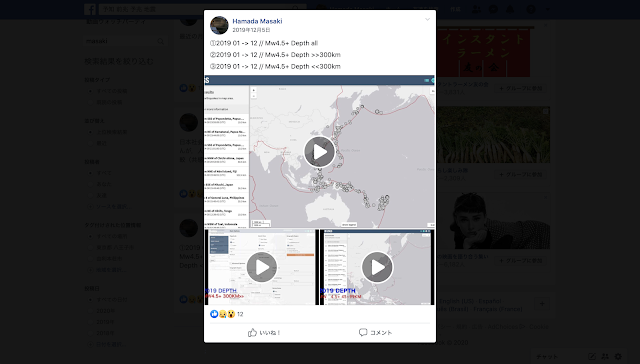Open the 作成 create menu
Screen dimensions: 640x364
click(x=455, y=9)
